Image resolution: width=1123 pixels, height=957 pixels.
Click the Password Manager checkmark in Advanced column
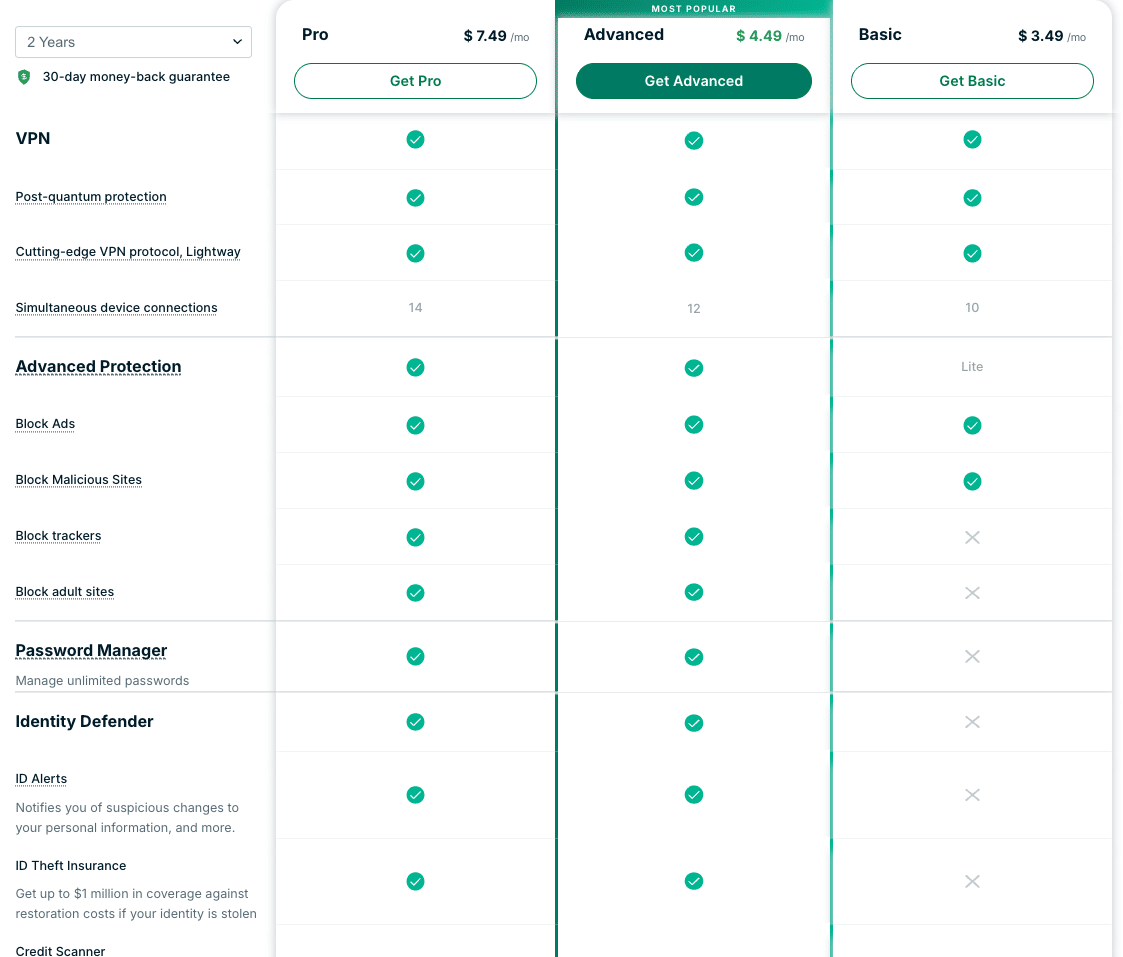(x=694, y=657)
